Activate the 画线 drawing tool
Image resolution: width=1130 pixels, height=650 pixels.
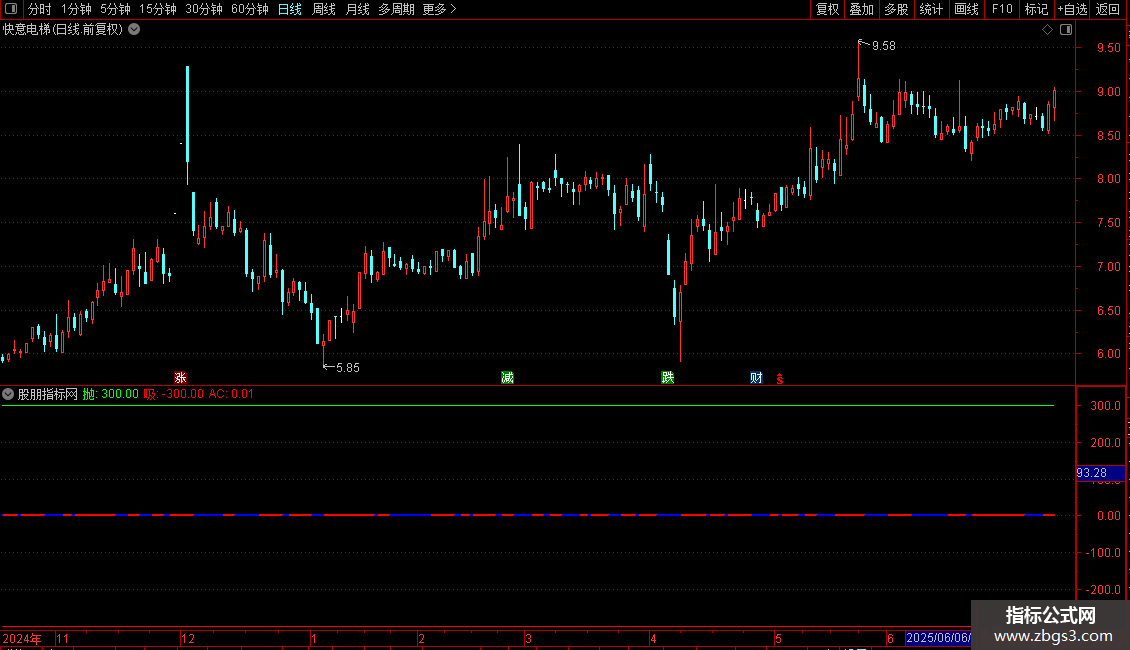966,9
